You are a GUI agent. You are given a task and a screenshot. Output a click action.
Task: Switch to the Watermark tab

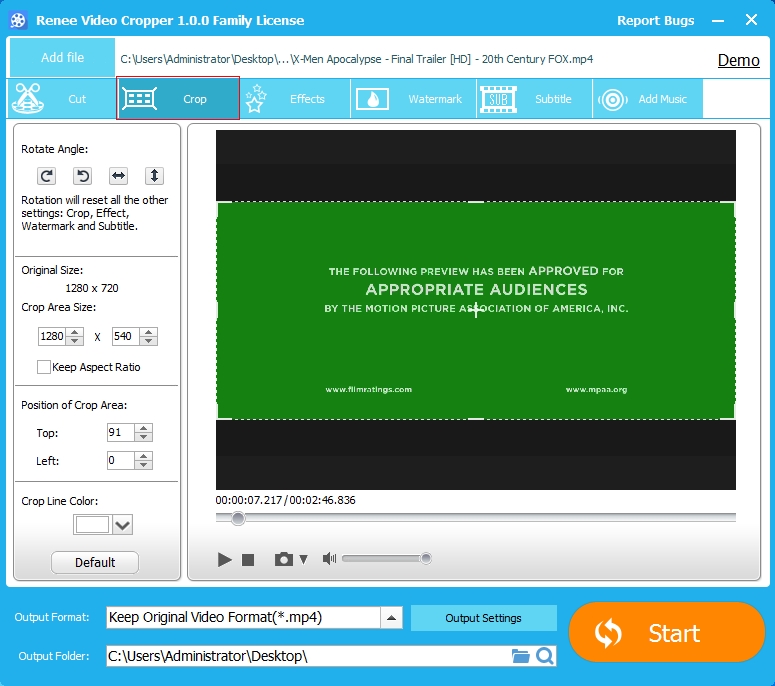coord(411,99)
